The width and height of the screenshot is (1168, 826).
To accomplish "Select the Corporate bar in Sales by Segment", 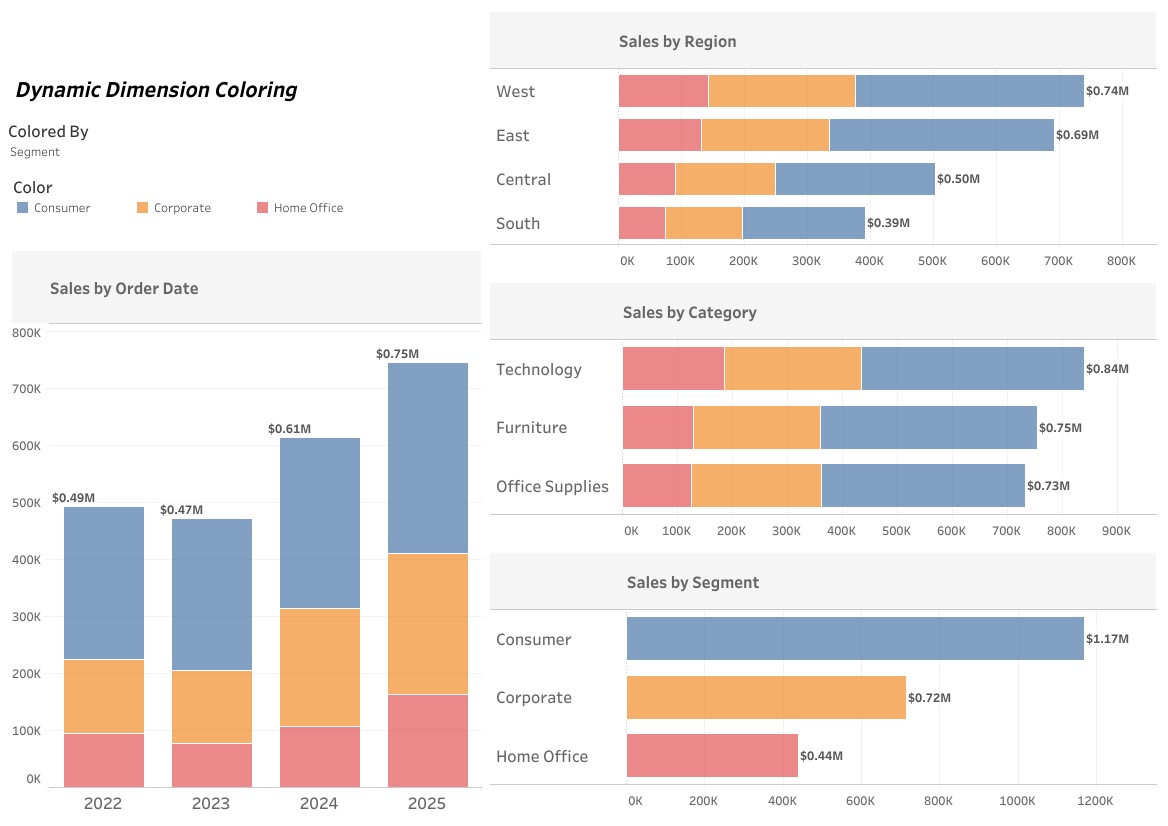I will (x=766, y=697).
